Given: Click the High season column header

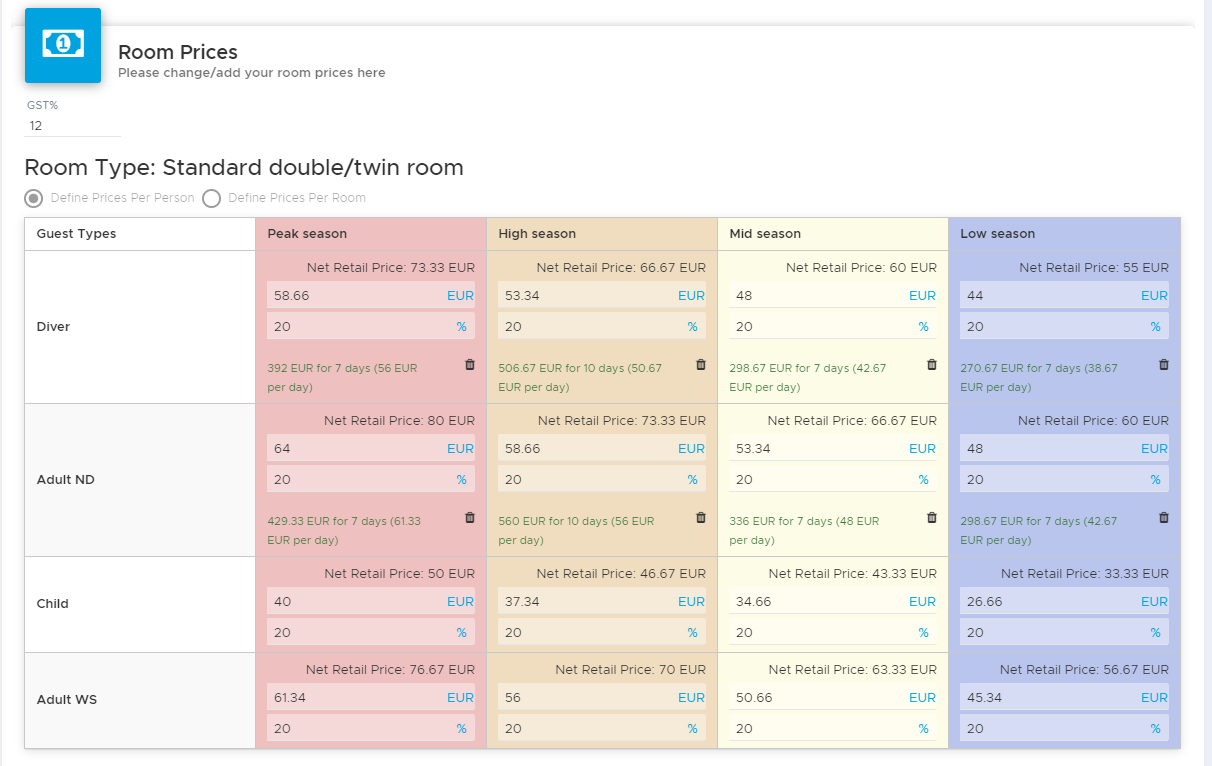Looking at the screenshot, I should tap(602, 234).
